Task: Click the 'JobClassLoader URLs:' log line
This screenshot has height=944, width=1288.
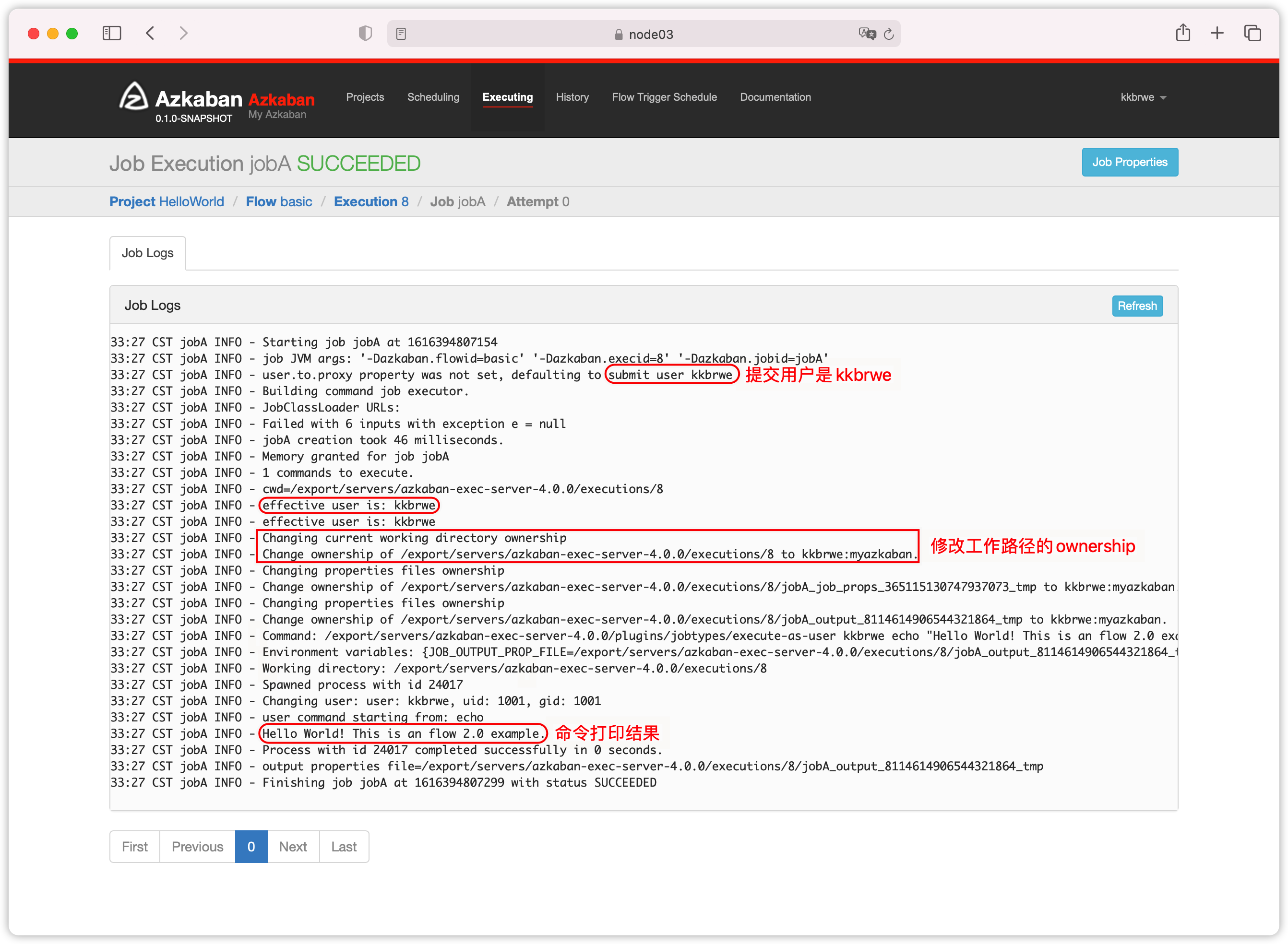Action: click(x=331, y=407)
